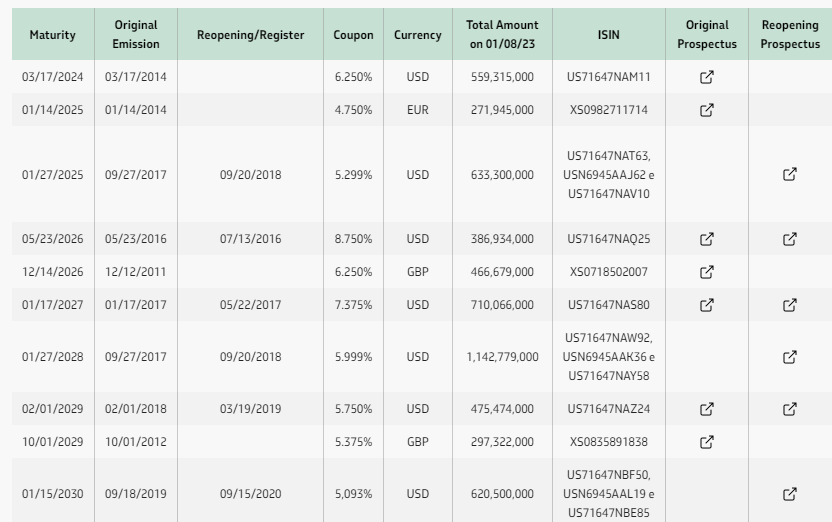Open original prospectus for XS0718502007

706,272
